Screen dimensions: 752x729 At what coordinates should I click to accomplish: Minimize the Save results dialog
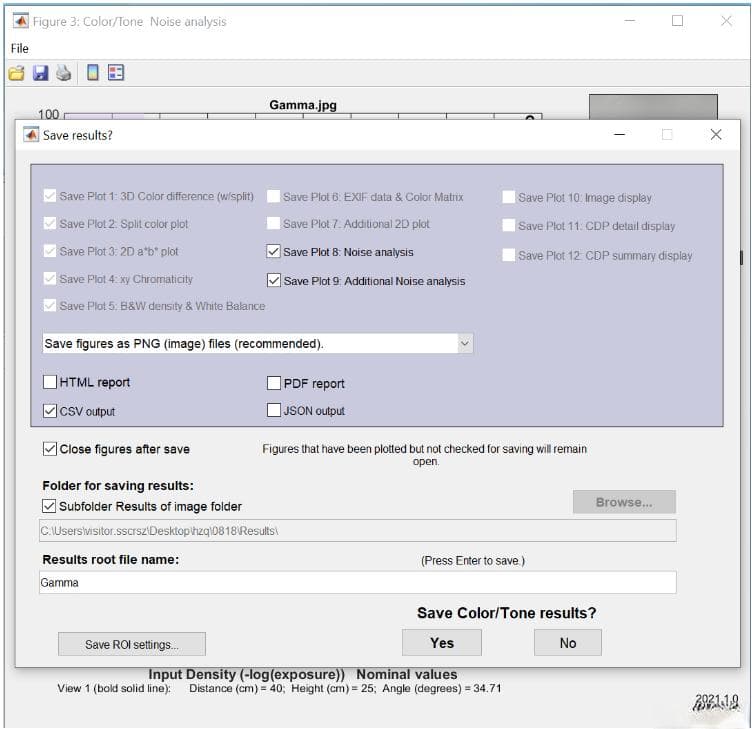(620, 135)
